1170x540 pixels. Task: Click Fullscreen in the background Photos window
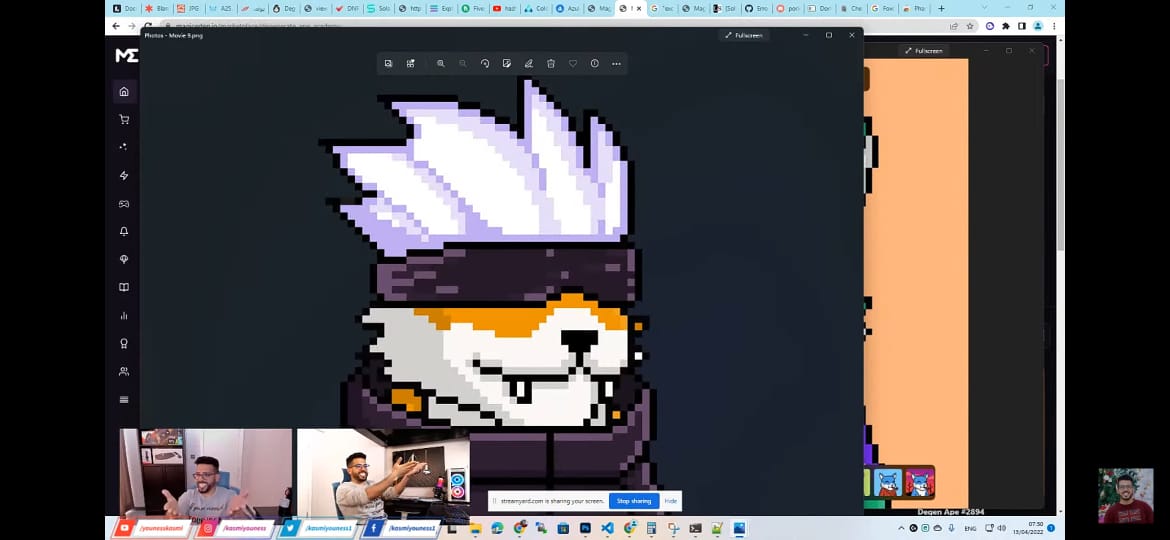coord(923,51)
